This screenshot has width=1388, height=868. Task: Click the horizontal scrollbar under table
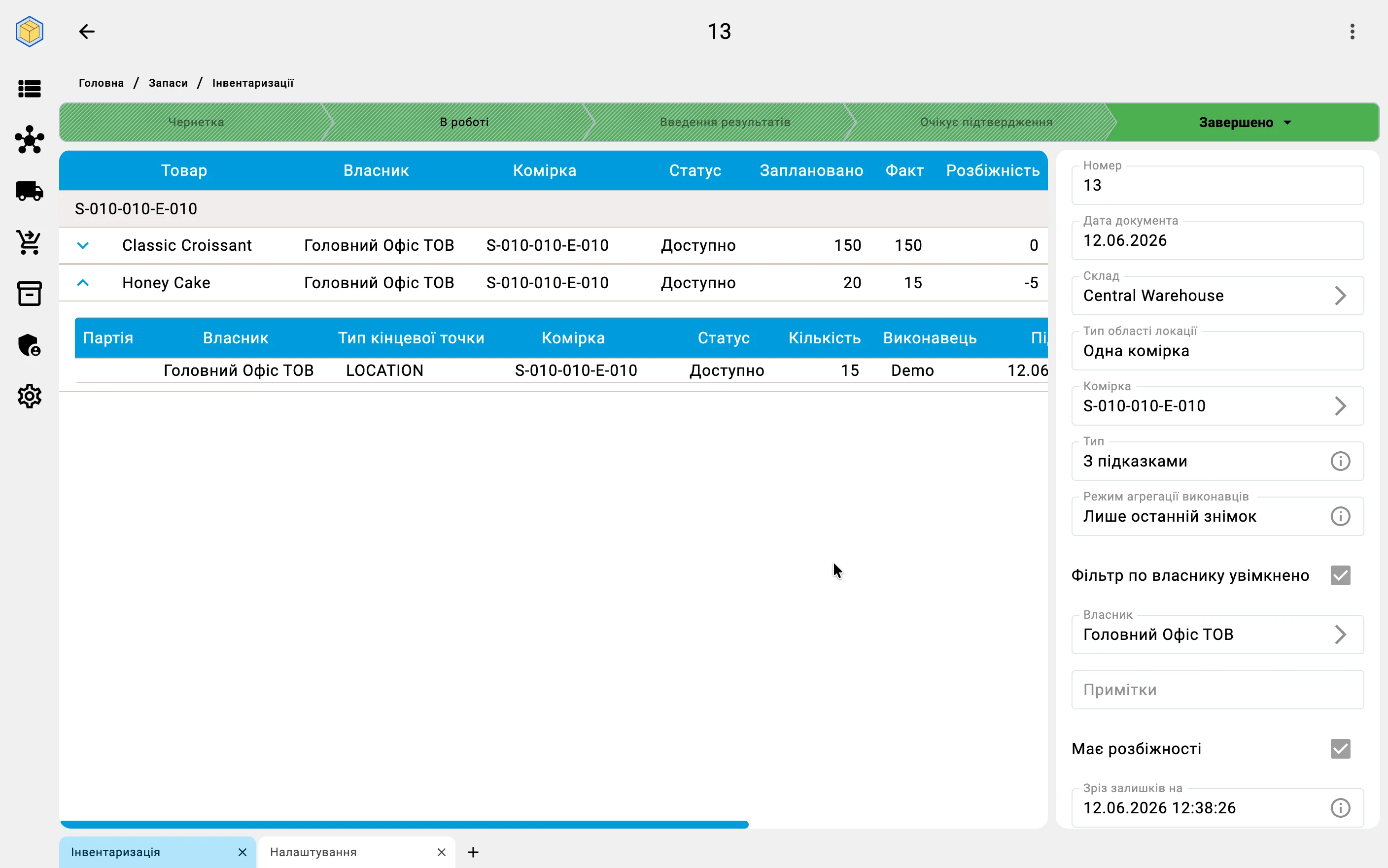point(404,824)
